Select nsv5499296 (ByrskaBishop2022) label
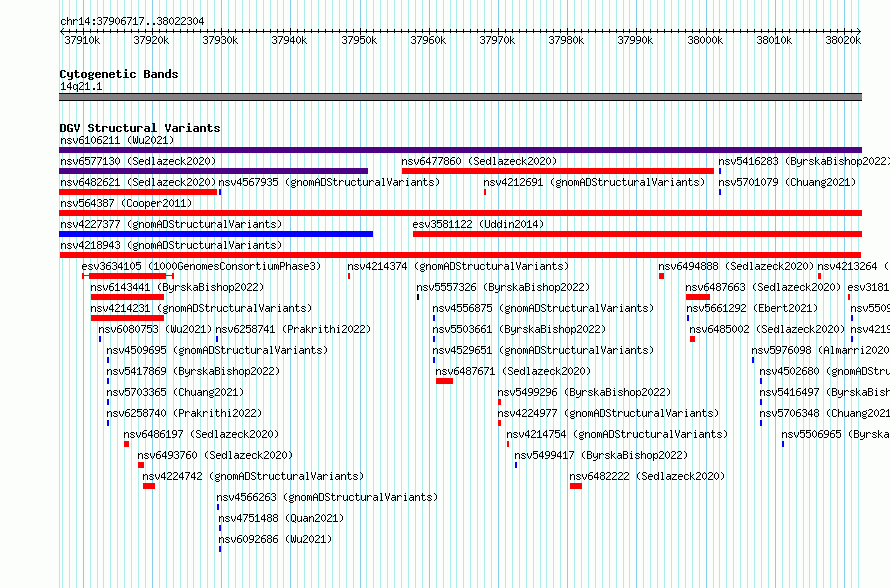 584,392
